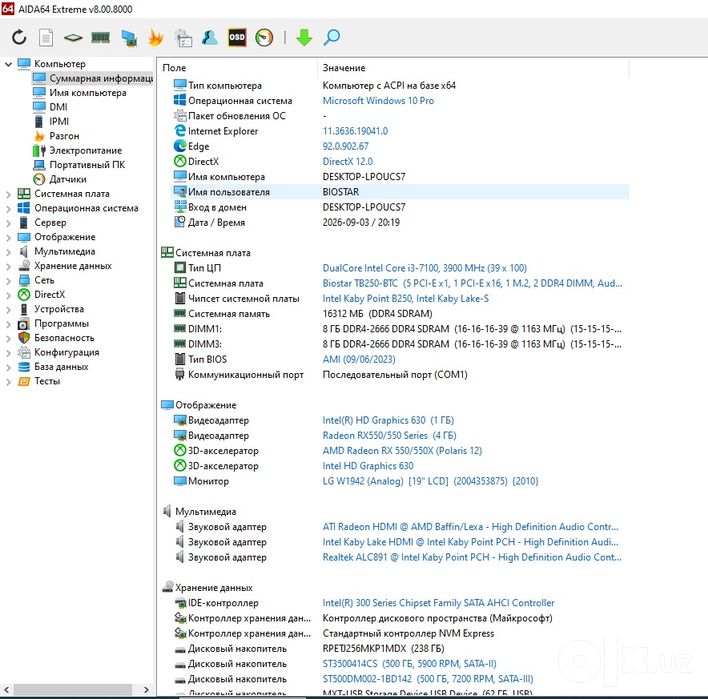708x699 pixels.
Task: Expand the Системная плата tree node
Action: [x=8, y=194]
